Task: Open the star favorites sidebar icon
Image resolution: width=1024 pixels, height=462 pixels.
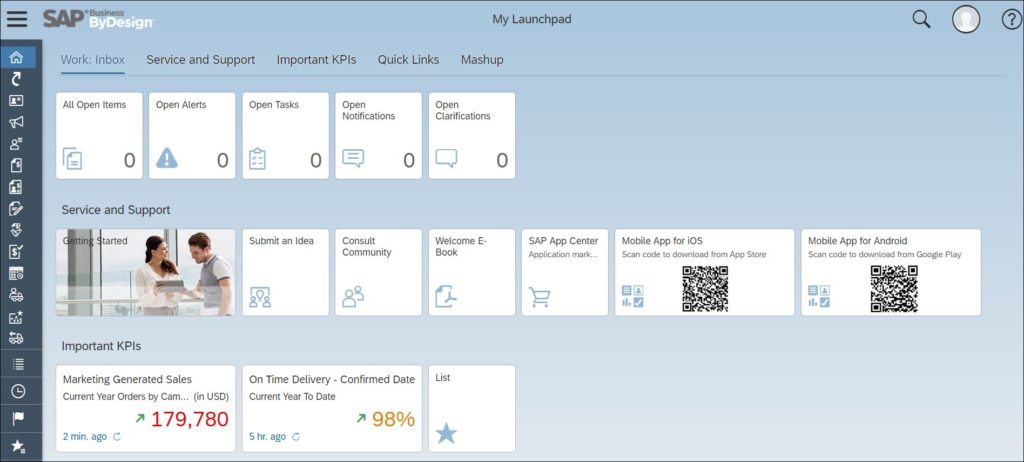Action: (18, 446)
